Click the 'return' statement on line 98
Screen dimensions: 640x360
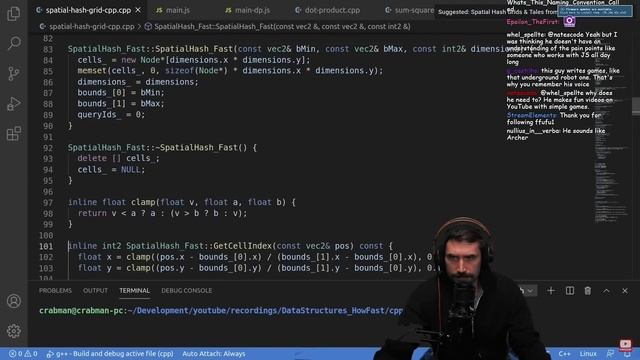point(92,213)
